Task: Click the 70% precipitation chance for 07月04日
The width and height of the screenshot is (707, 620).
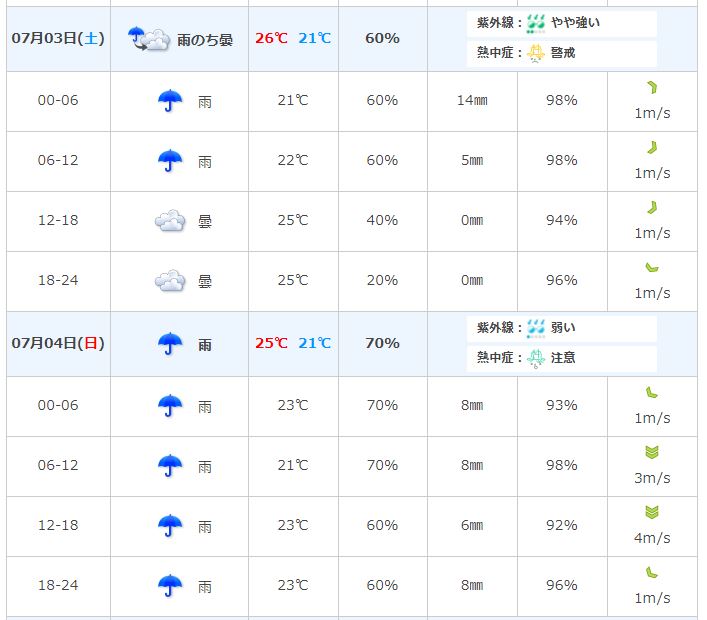Action: click(x=382, y=343)
